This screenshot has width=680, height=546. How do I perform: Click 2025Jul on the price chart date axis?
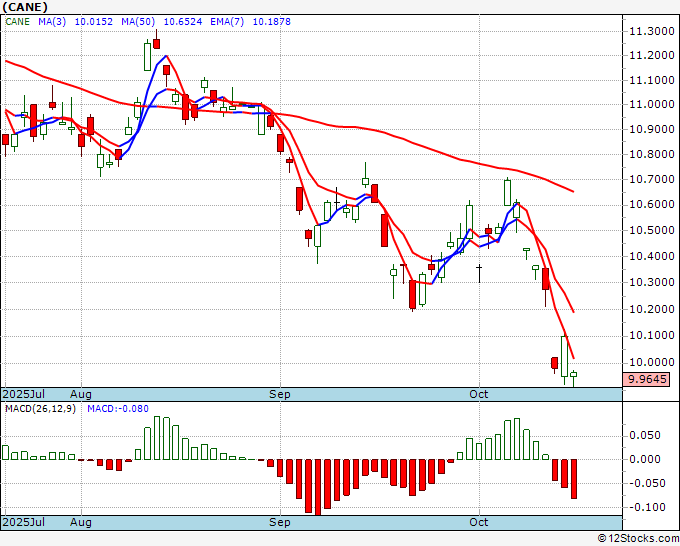pyautogui.click(x=23, y=394)
